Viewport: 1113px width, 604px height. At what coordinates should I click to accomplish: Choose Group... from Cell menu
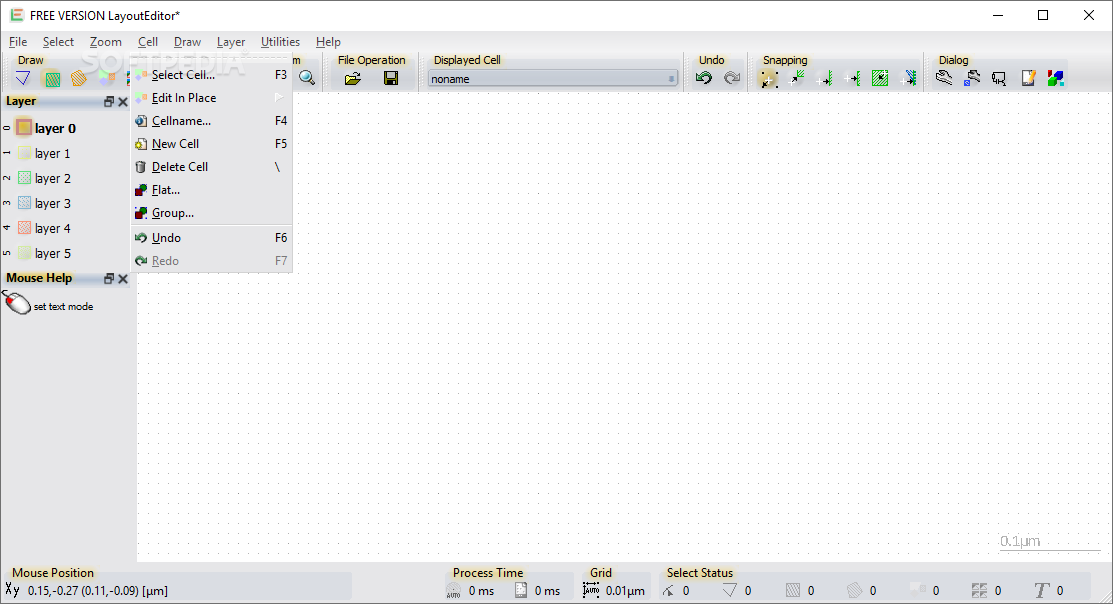pyautogui.click(x=212, y=213)
